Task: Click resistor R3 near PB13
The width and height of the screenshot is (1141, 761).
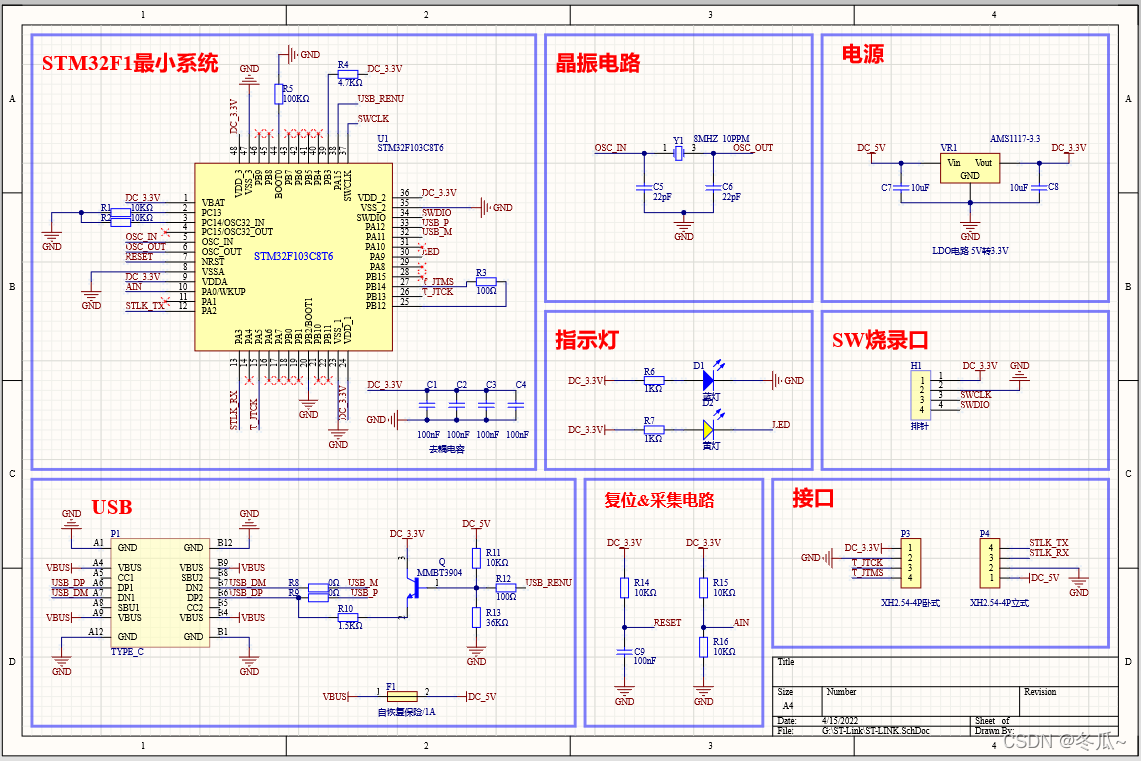Action: [x=485, y=281]
